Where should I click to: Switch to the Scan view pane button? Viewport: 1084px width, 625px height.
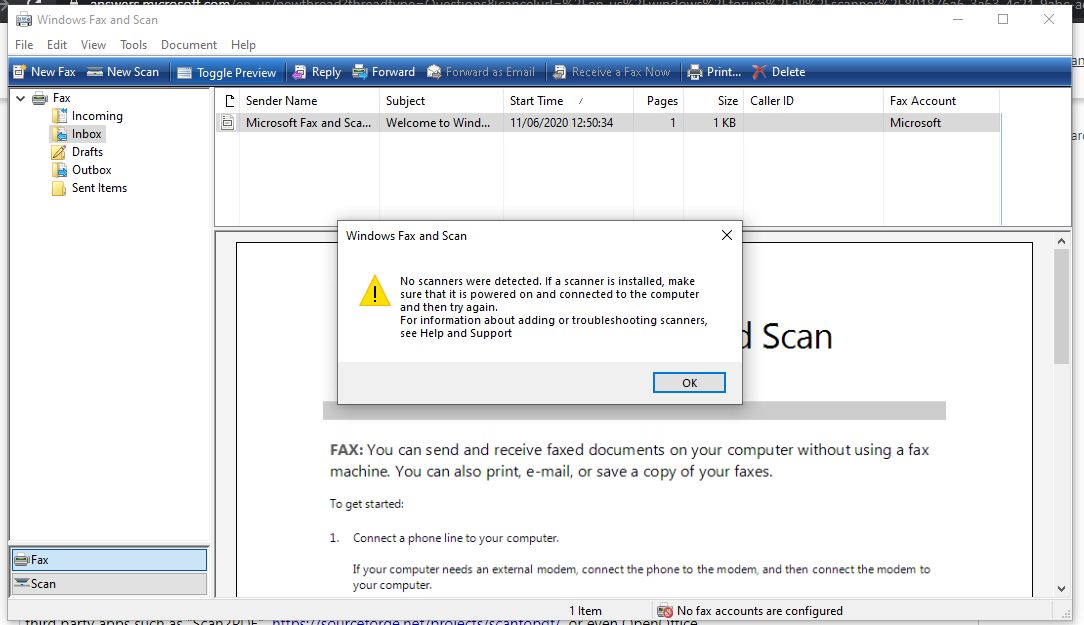[109, 584]
